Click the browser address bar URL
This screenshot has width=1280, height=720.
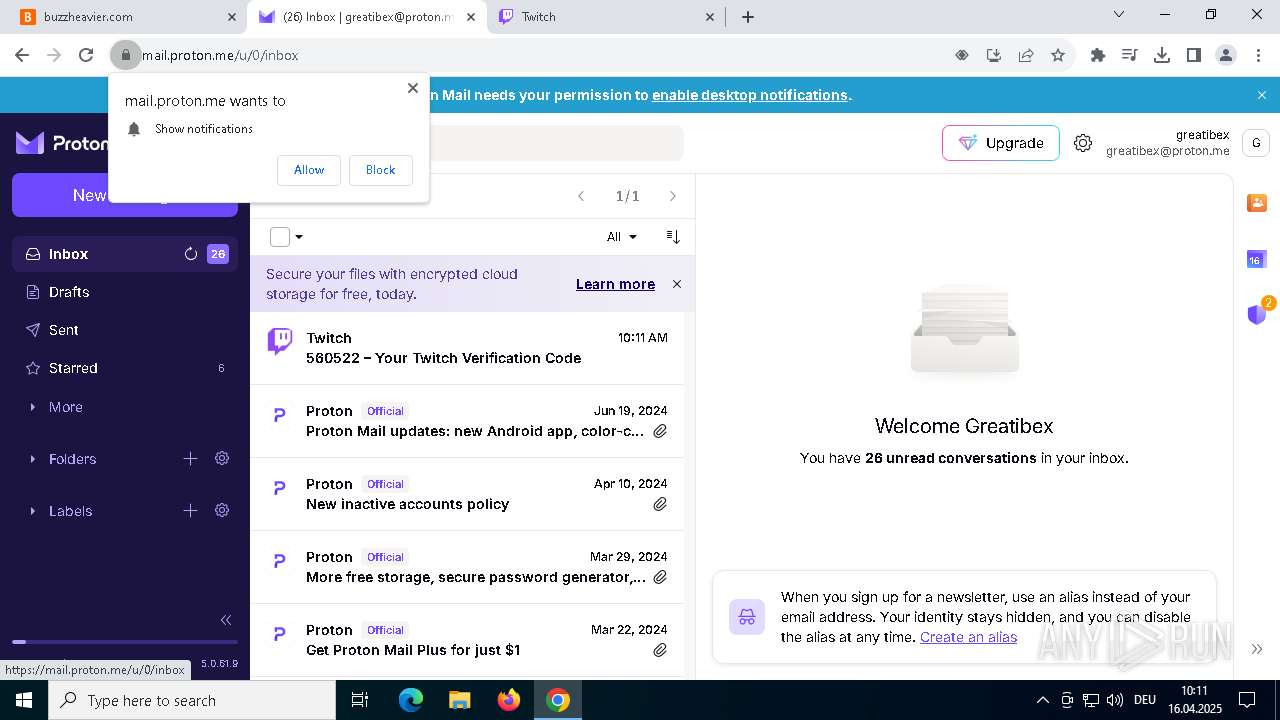[x=220, y=55]
